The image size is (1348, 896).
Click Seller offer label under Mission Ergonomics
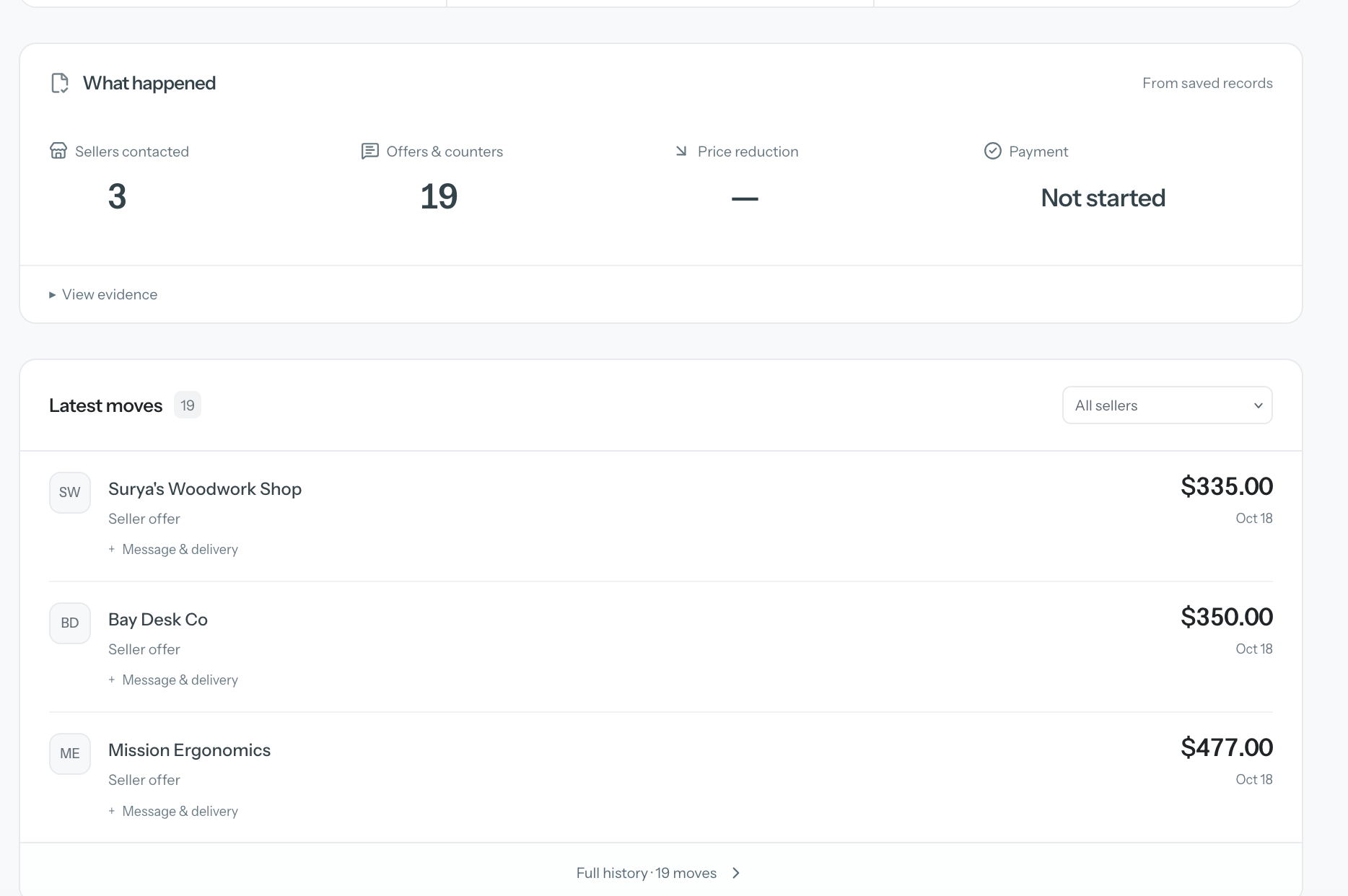pyautogui.click(x=144, y=780)
